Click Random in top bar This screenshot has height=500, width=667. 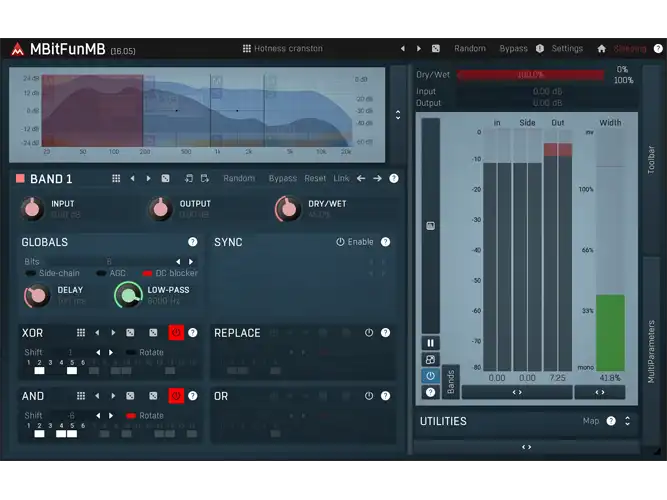click(470, 49)
